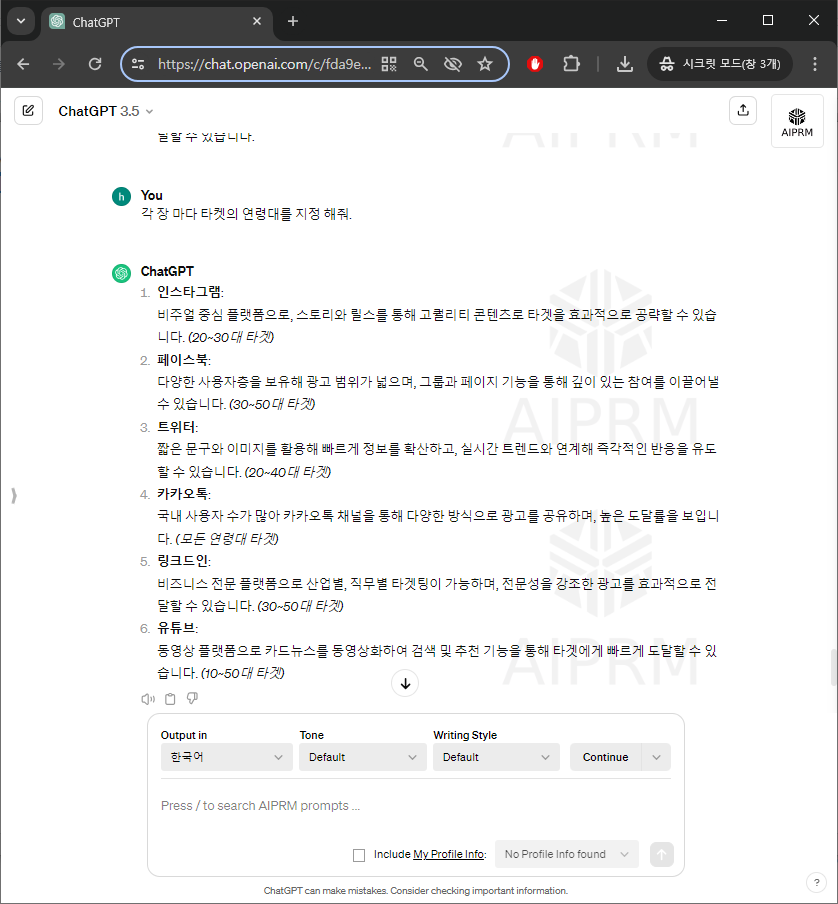Viewport: 838px width, 904px height.
Task: Close the ChatGPT browser tab
Action: pos(257,21)
